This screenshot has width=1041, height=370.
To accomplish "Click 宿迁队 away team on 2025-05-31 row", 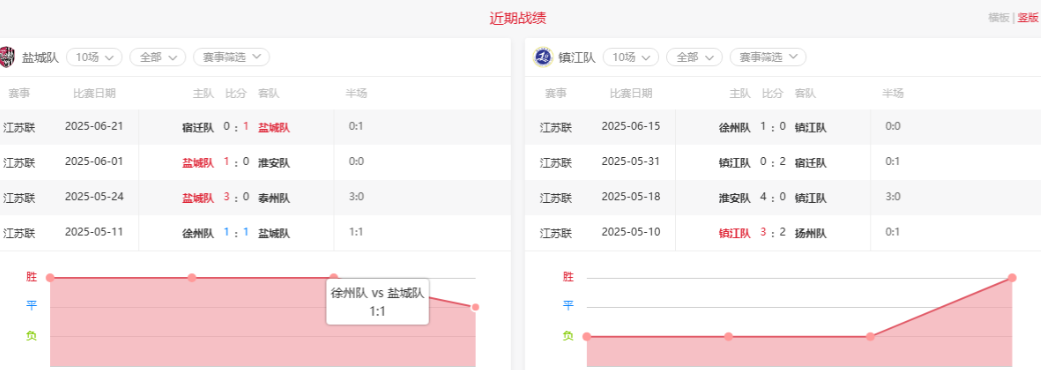I will point(811,163).
